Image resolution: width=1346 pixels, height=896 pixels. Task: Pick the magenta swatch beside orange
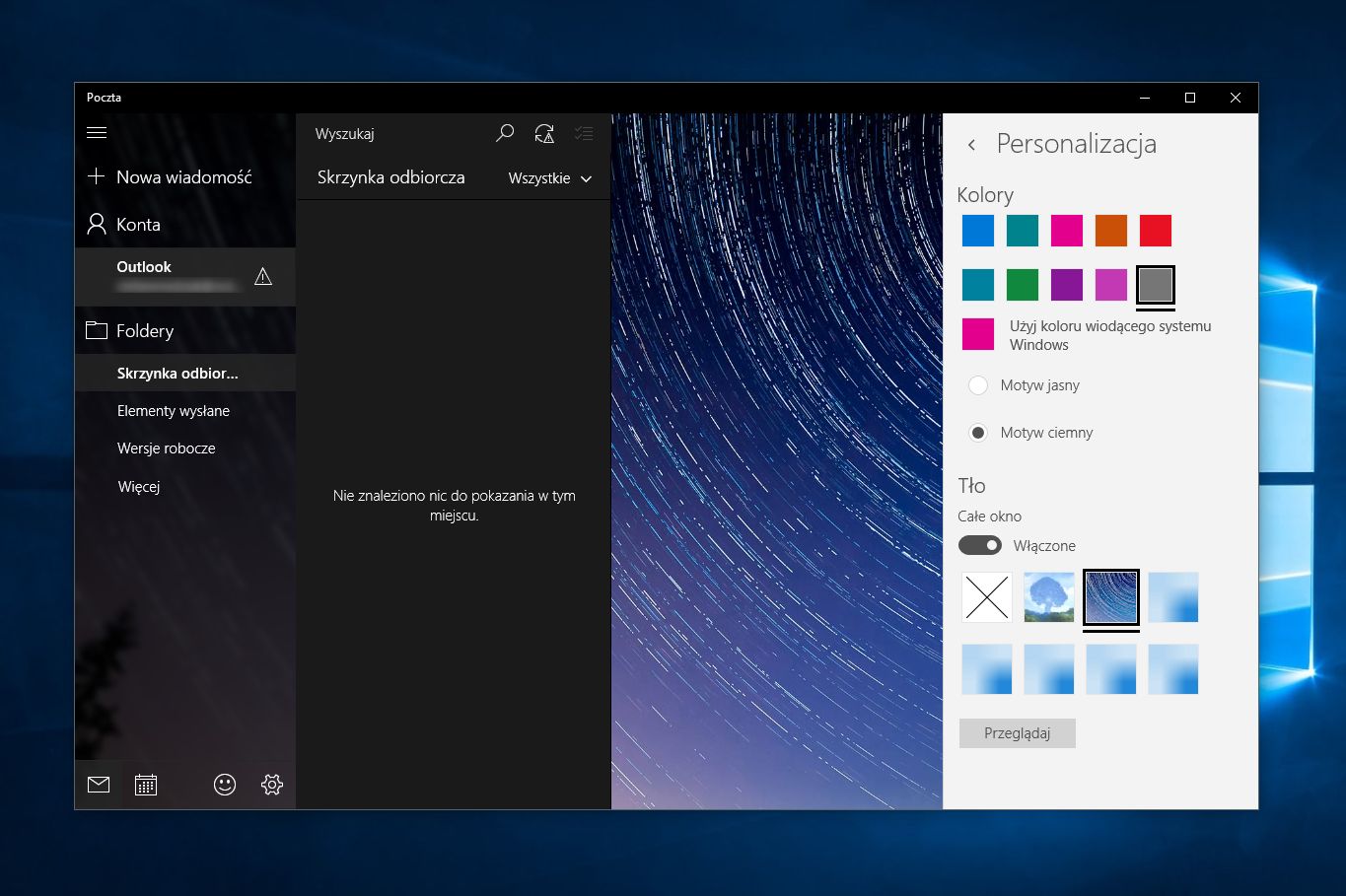click(1067, 231)
